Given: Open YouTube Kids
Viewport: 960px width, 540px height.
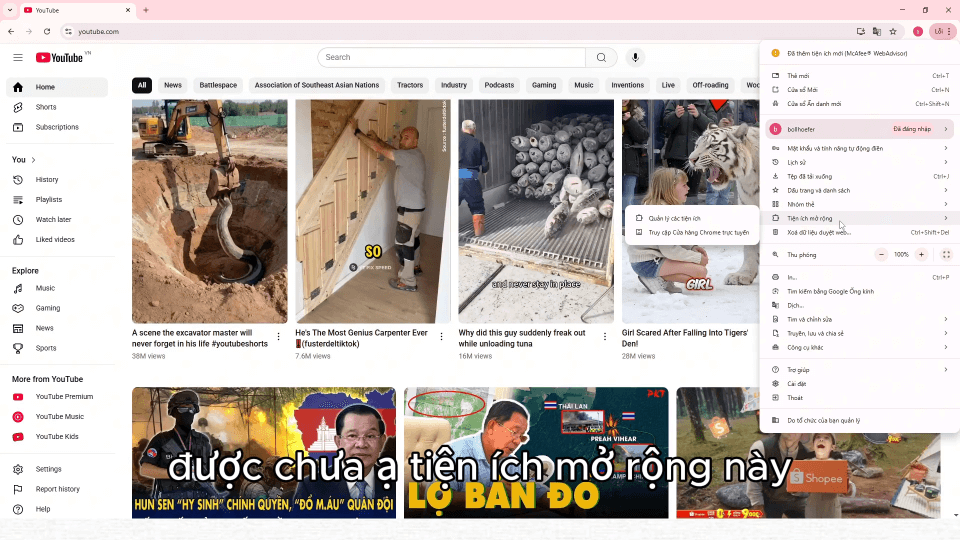Looking at the screenshot, I should click(57, 437).
